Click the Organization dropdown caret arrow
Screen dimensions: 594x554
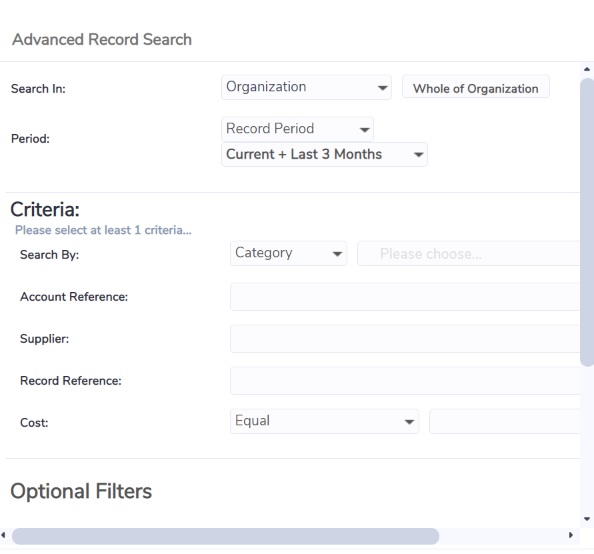click(382, 88)
